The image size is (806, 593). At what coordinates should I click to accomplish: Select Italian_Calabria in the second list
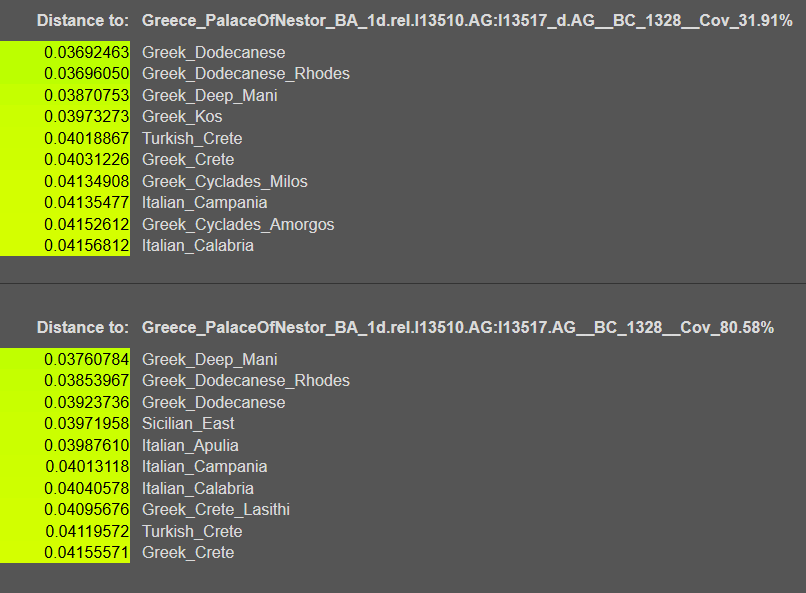pyautogui.click(x=198, y=489)
